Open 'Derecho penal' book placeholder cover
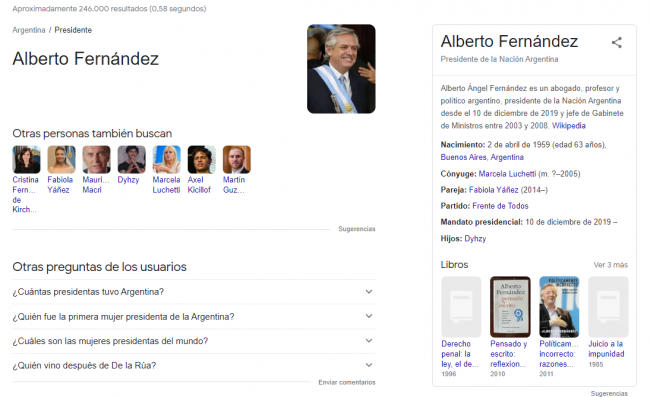This screenshot has height=397, width=650. [x=461, y=307]
